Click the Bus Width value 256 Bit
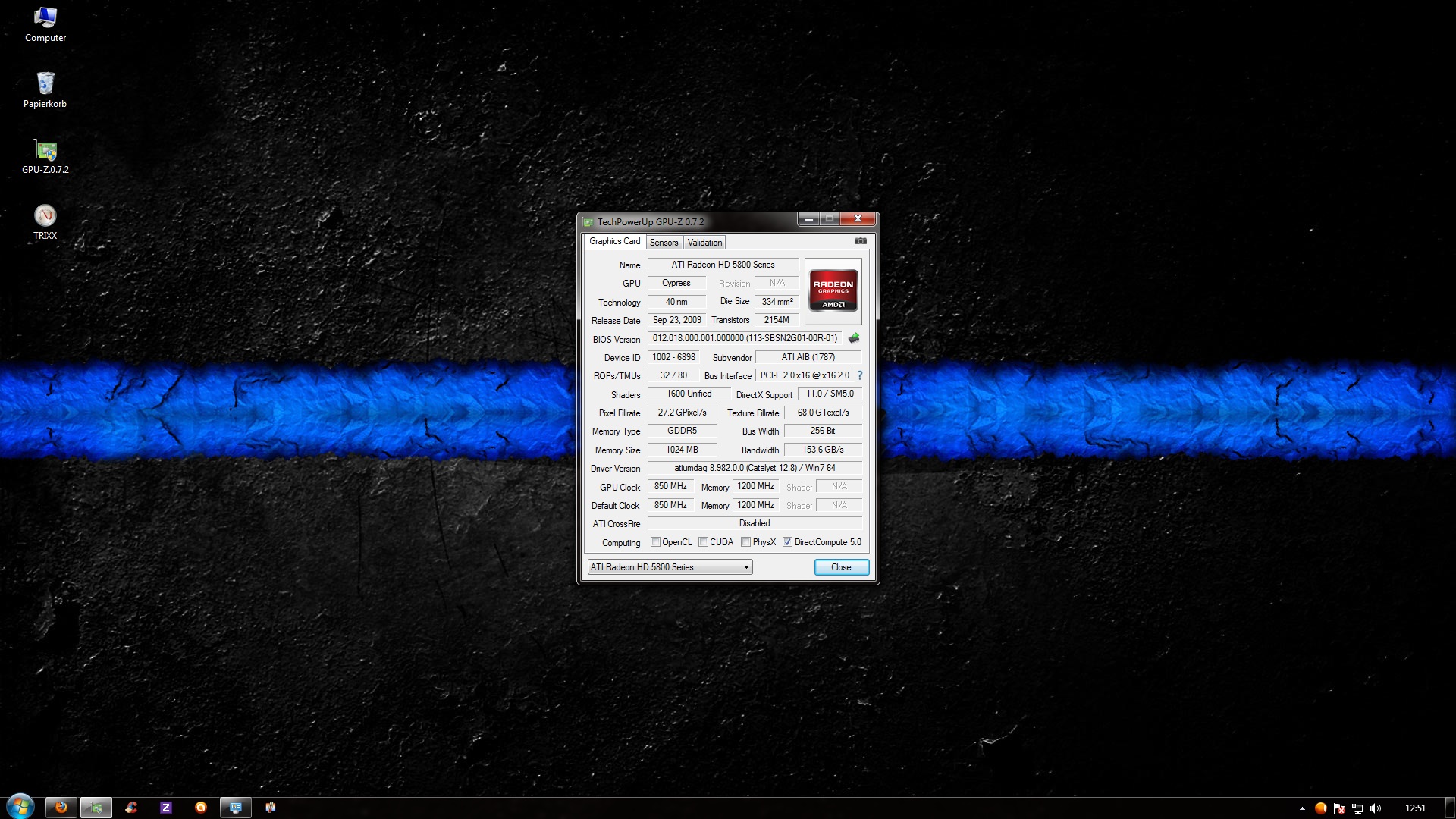Image resolution: width=1456 pixels, height=819 pixels. point(823,431)
